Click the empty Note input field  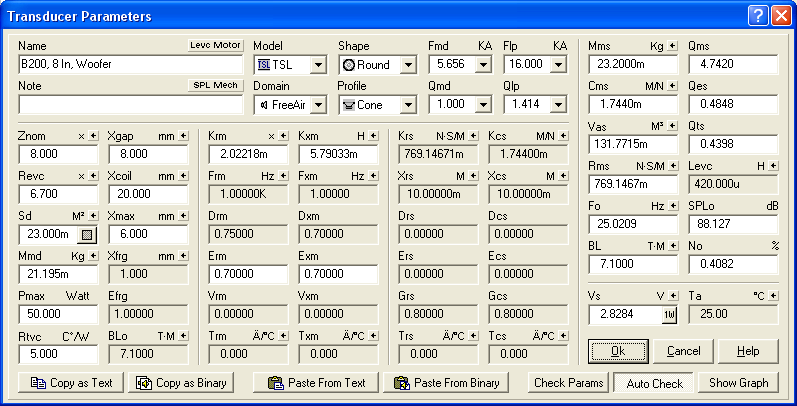point(131,105)
